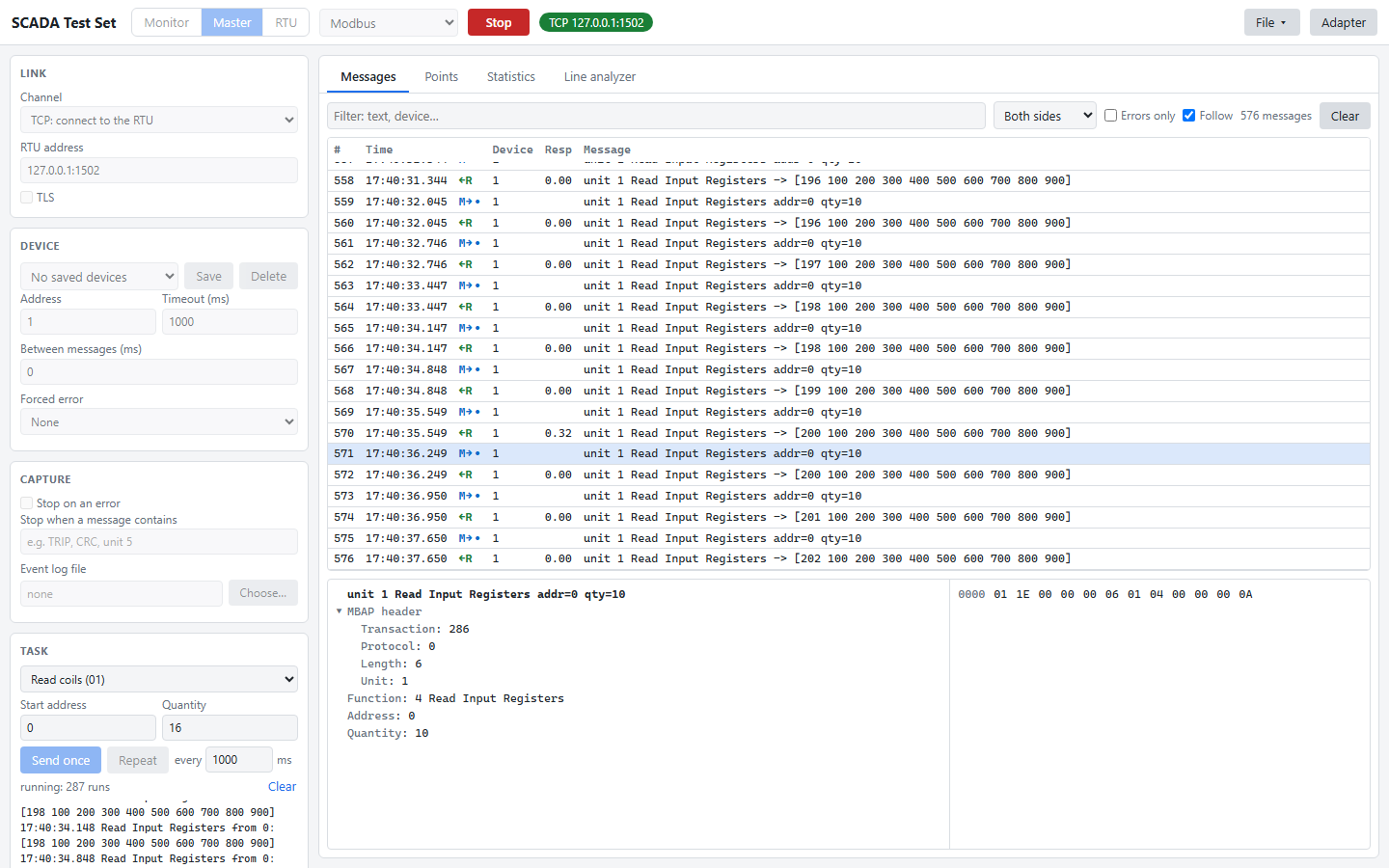
Task: Switch to Monitor mode
Action: tap(167, 22)
